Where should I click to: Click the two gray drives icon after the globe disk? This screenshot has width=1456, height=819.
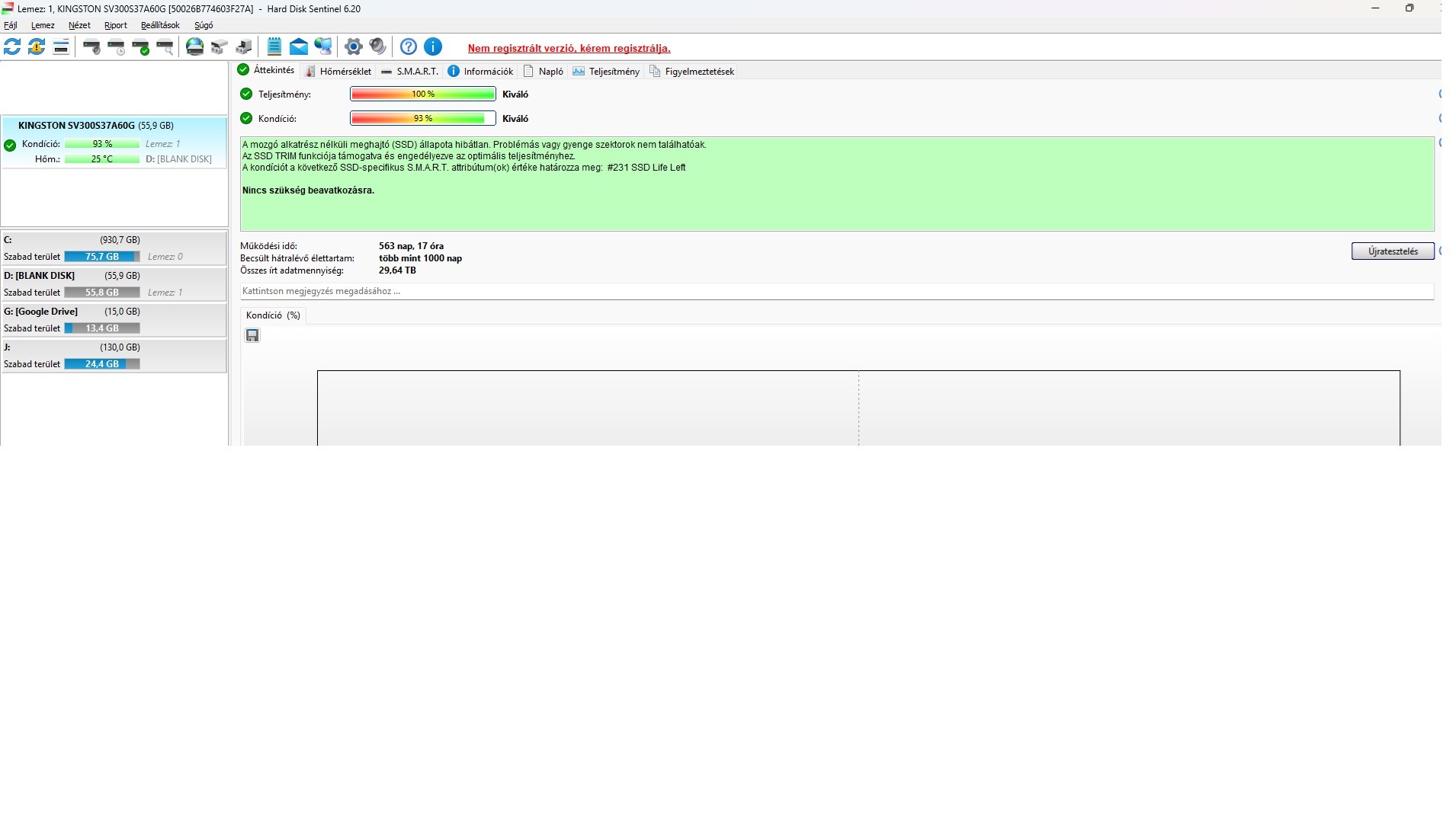(x=220, y=47)
